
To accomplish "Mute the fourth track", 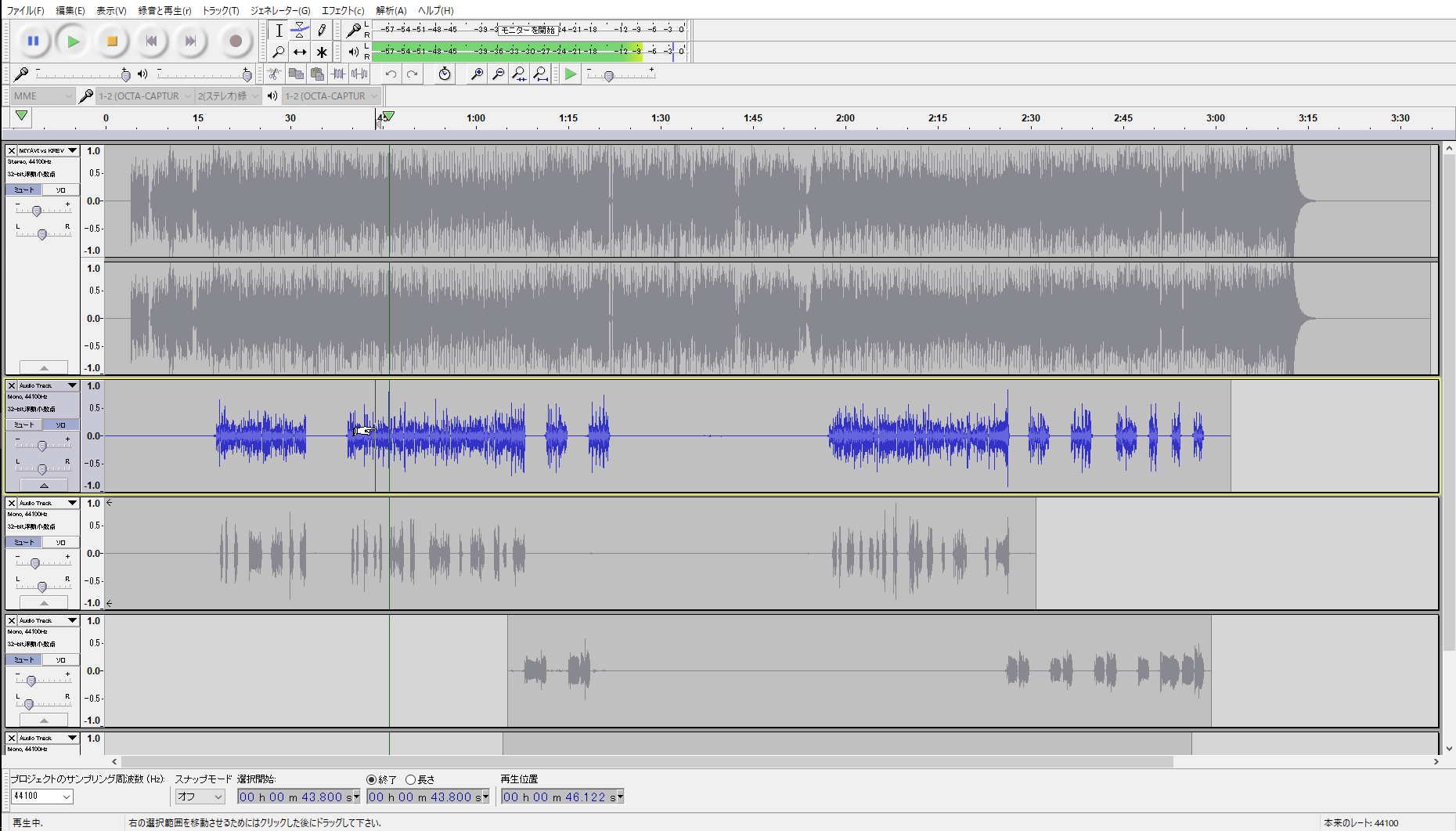I will (x=24, y=659).
